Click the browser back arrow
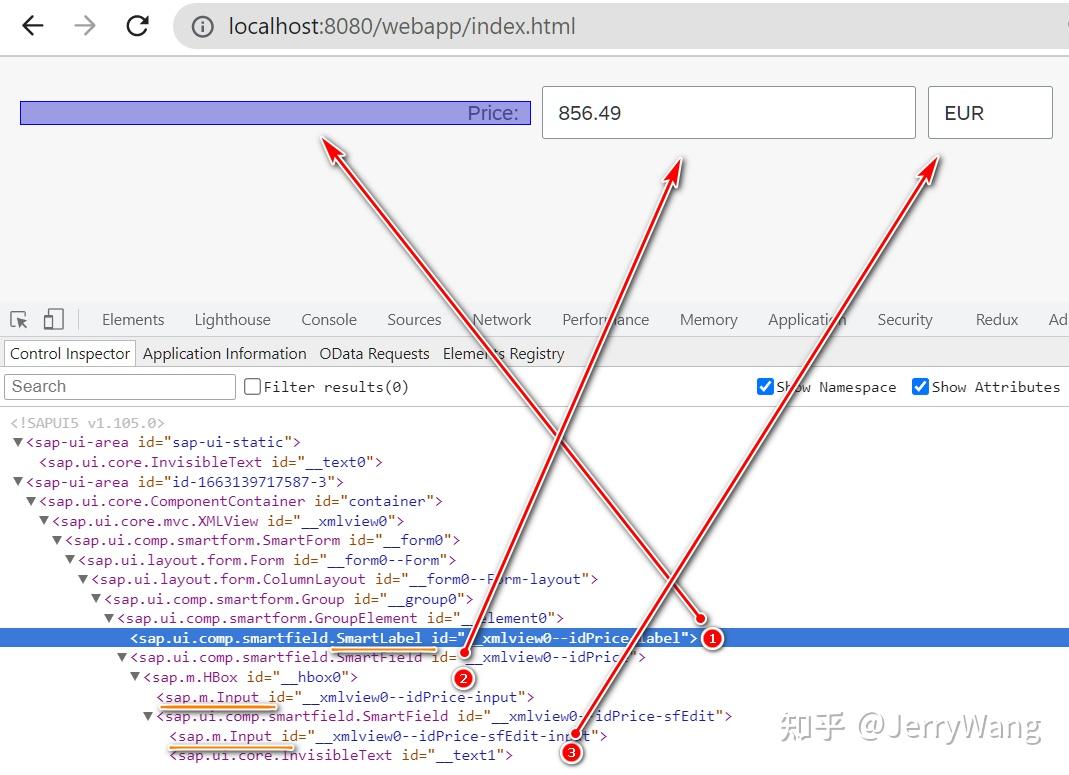1069x775 pixels. click(33, 26)
